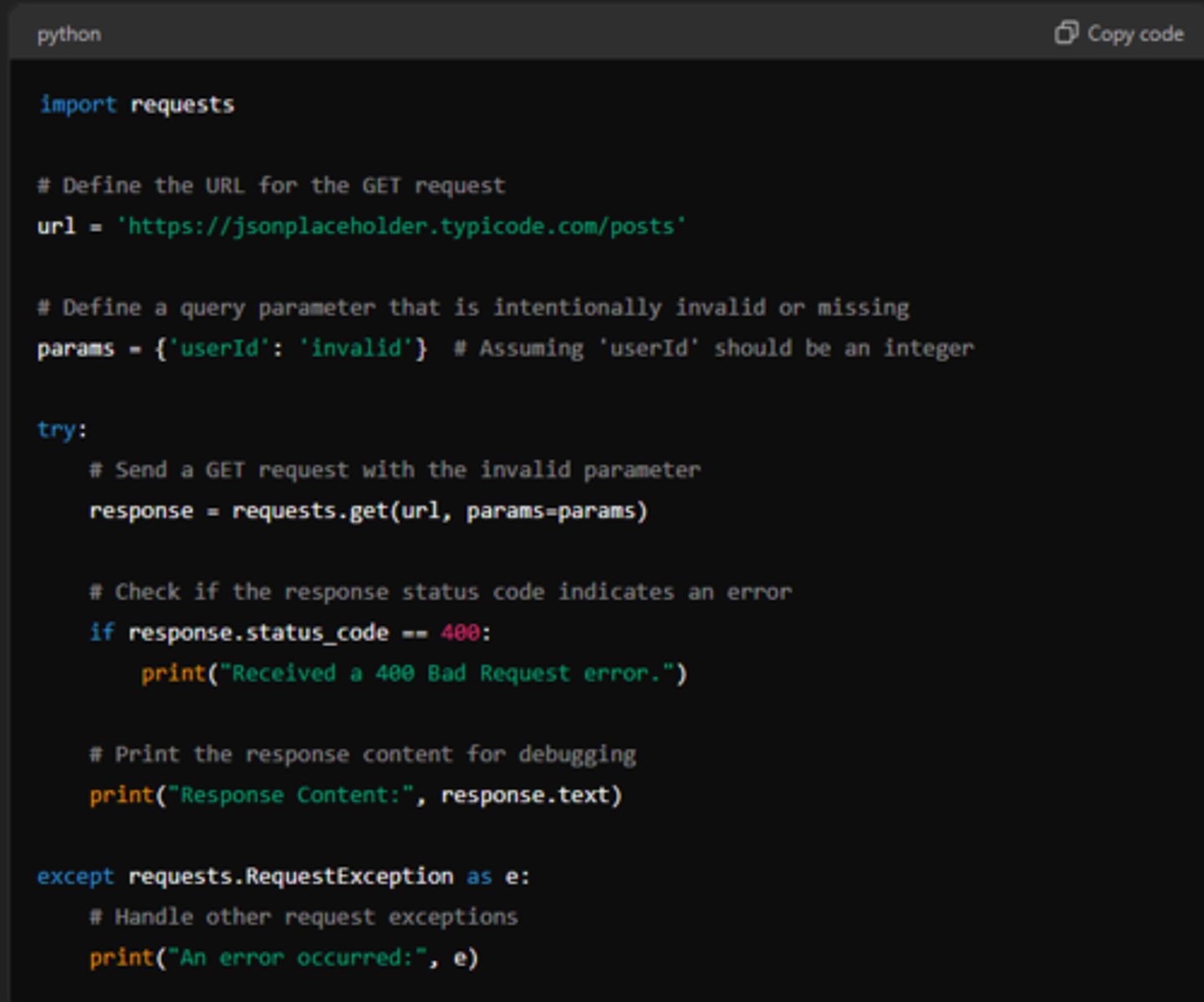Screen dimensions: 1204x1002
Task: Click the copy clipboard icon
Action: coord(1065,33)
